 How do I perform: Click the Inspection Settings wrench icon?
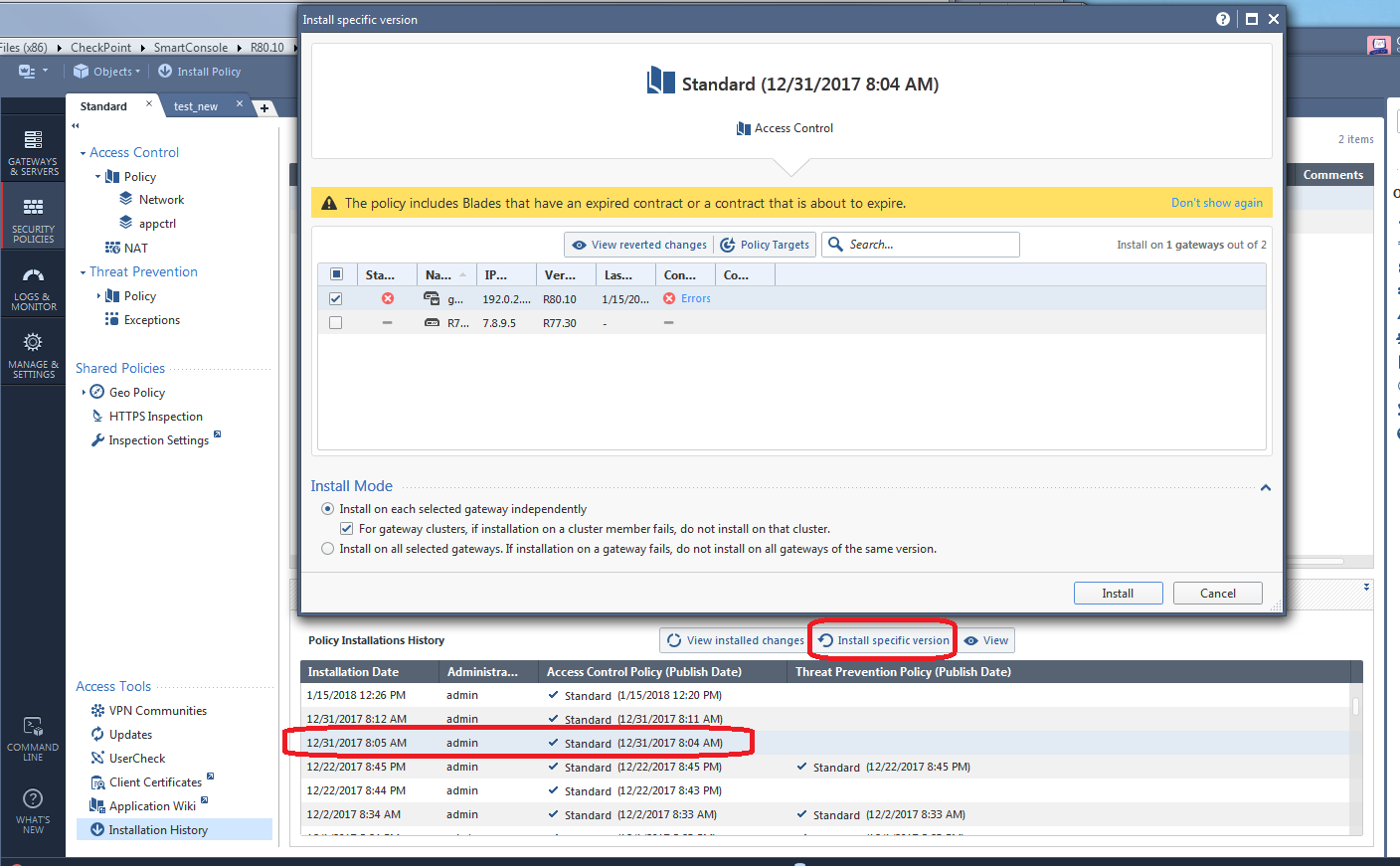[x=97, y=439]
